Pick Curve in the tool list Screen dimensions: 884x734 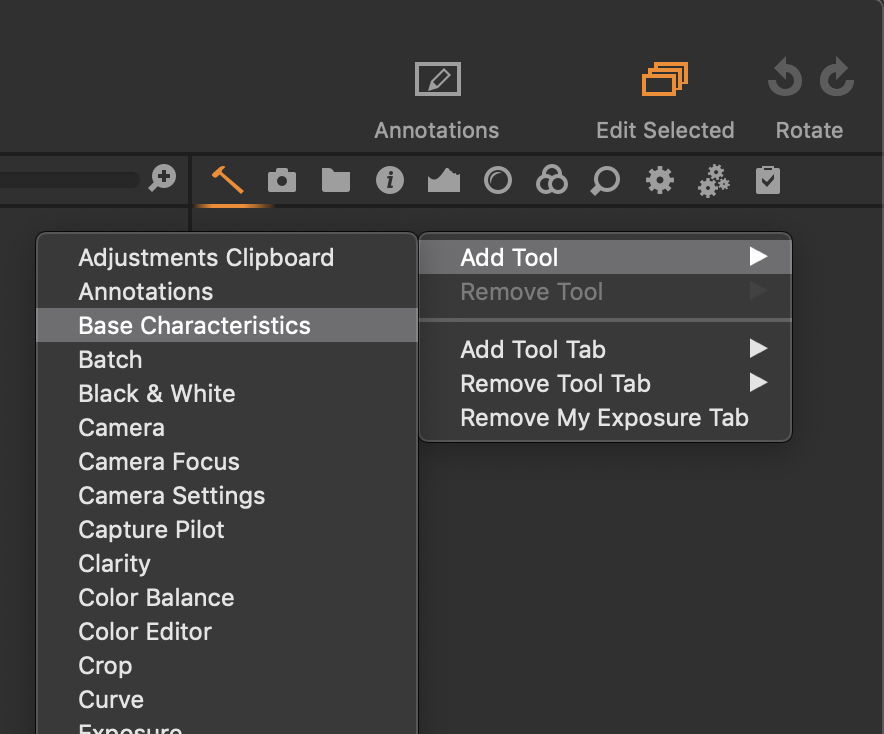coord(111,699)
